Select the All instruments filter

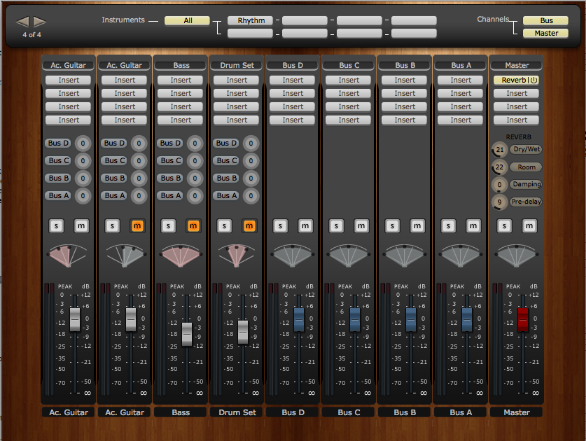point(187,20)
